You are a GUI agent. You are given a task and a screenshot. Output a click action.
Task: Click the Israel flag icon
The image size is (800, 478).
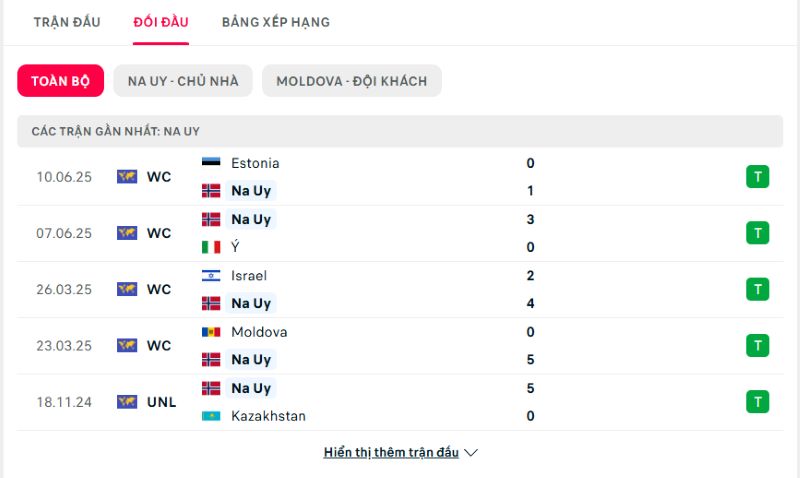coord(211,275)
